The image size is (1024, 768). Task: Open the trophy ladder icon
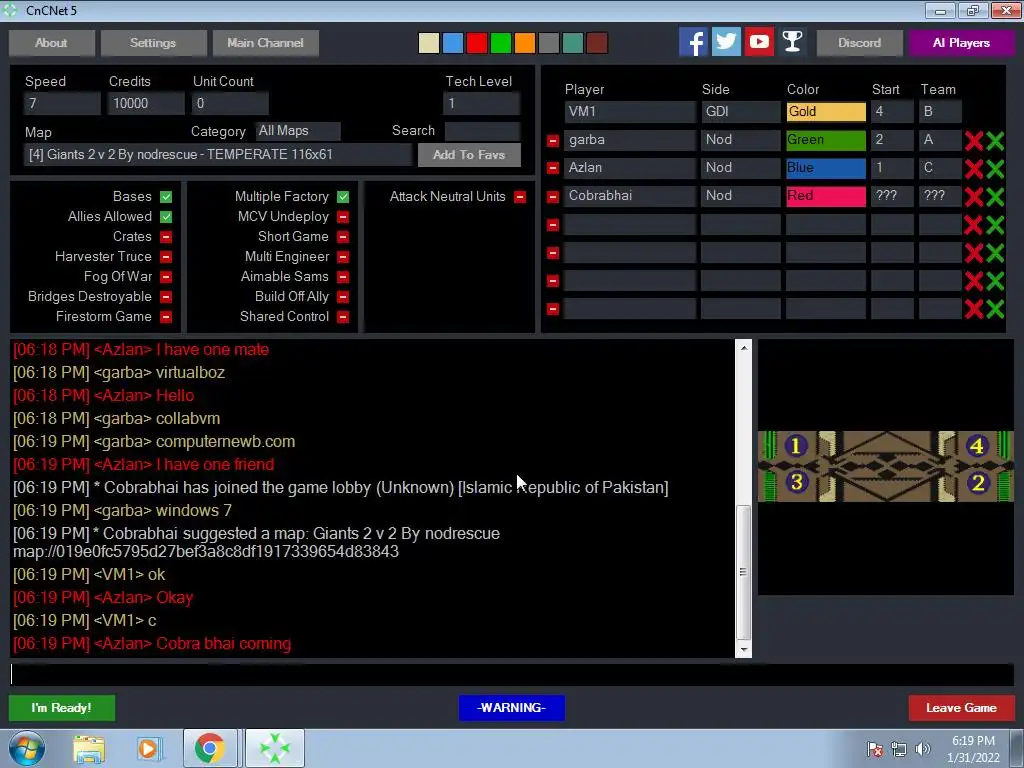pyautogui.click(x=792, y=42)
